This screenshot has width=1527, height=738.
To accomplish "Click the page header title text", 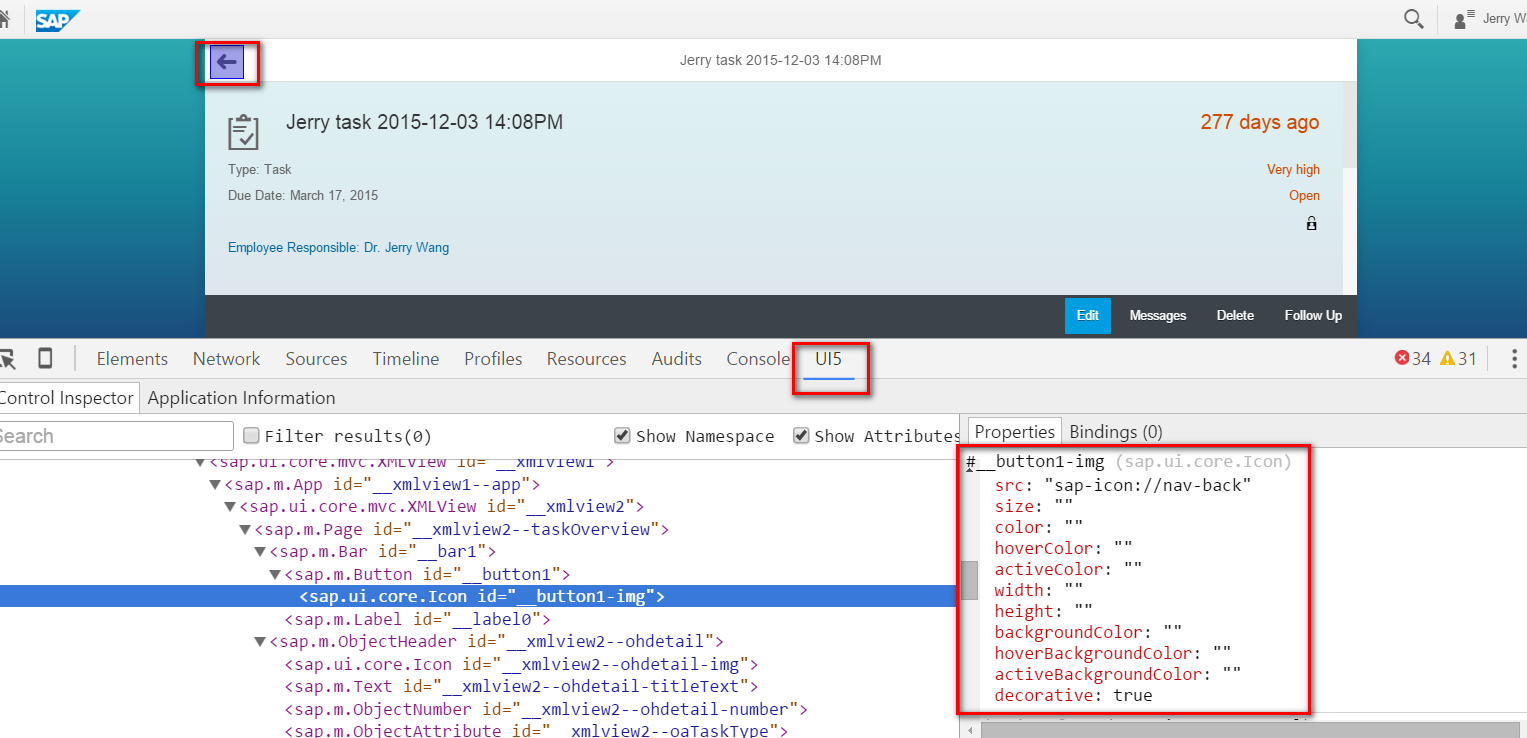I will point(780,60).
